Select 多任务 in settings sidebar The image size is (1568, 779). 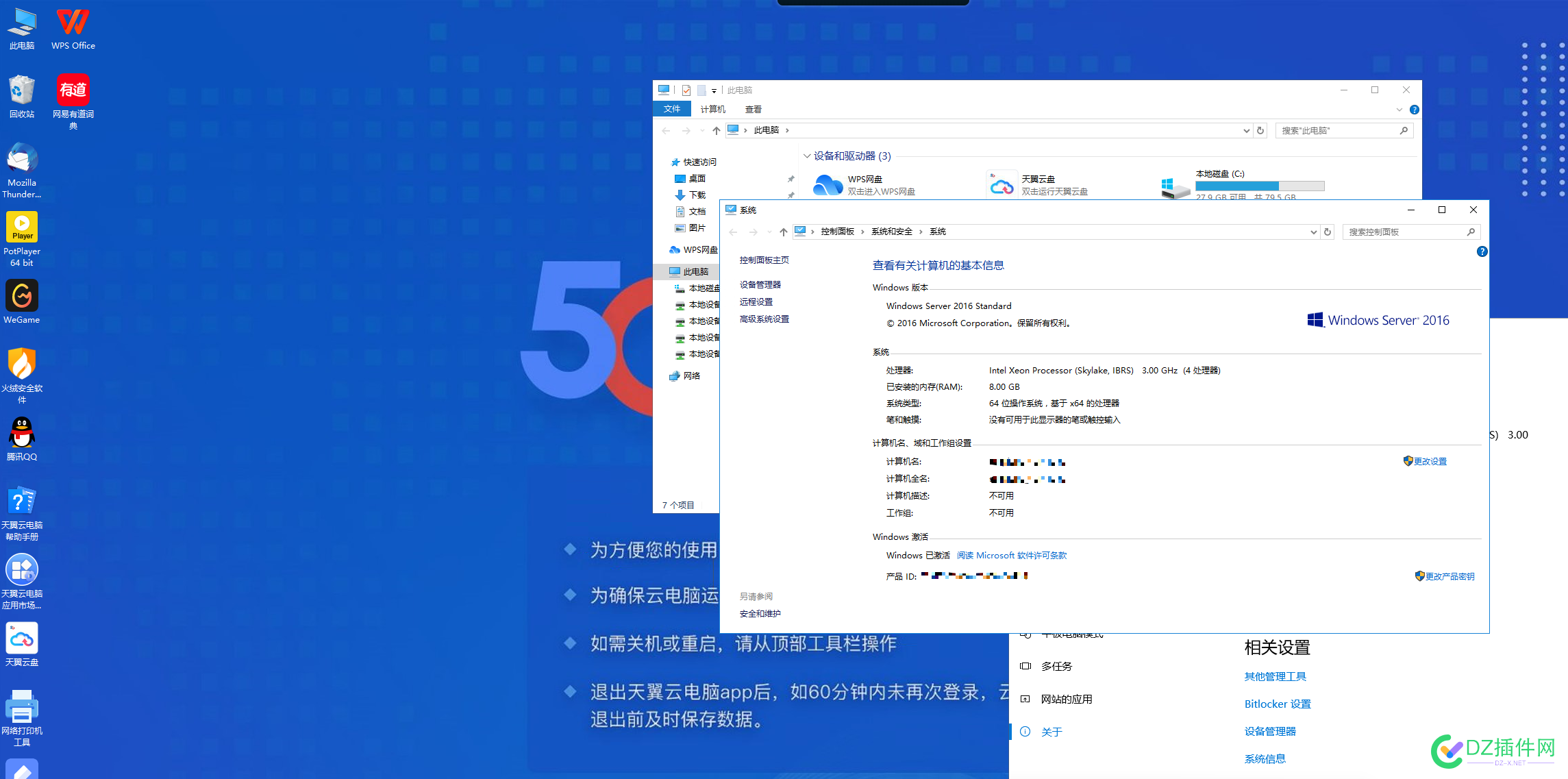1056,666
